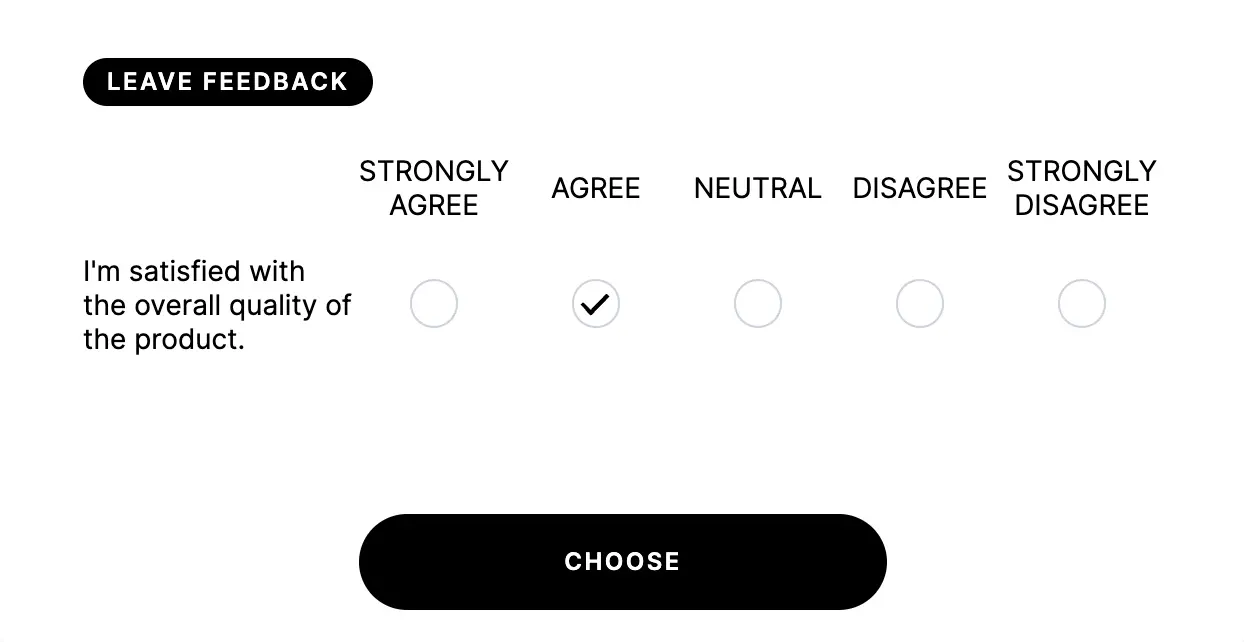Tap the black CHOOSE pill button
The width and height of the screenshot is (1244, 642).
(x=622, y=561)
